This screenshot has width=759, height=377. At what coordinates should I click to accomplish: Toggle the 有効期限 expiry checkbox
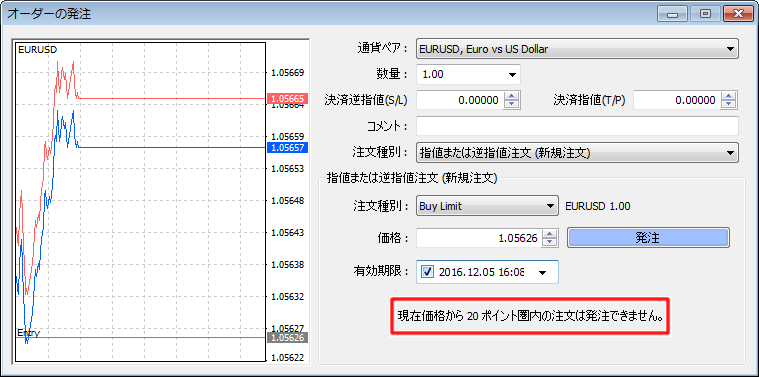point(427,272)
